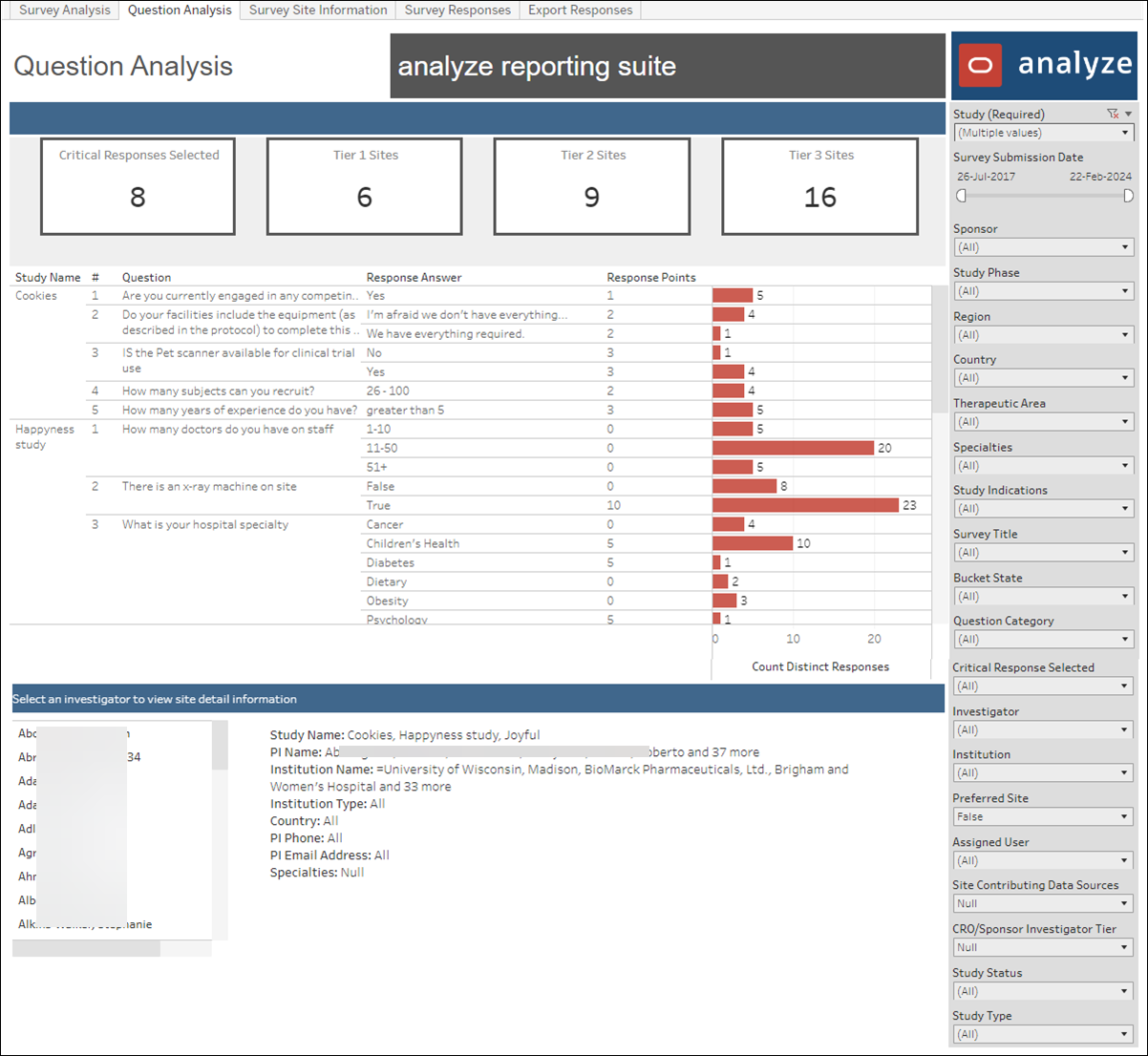
Task: Open the Bucket State dropdown
Action: point(1044,597)
